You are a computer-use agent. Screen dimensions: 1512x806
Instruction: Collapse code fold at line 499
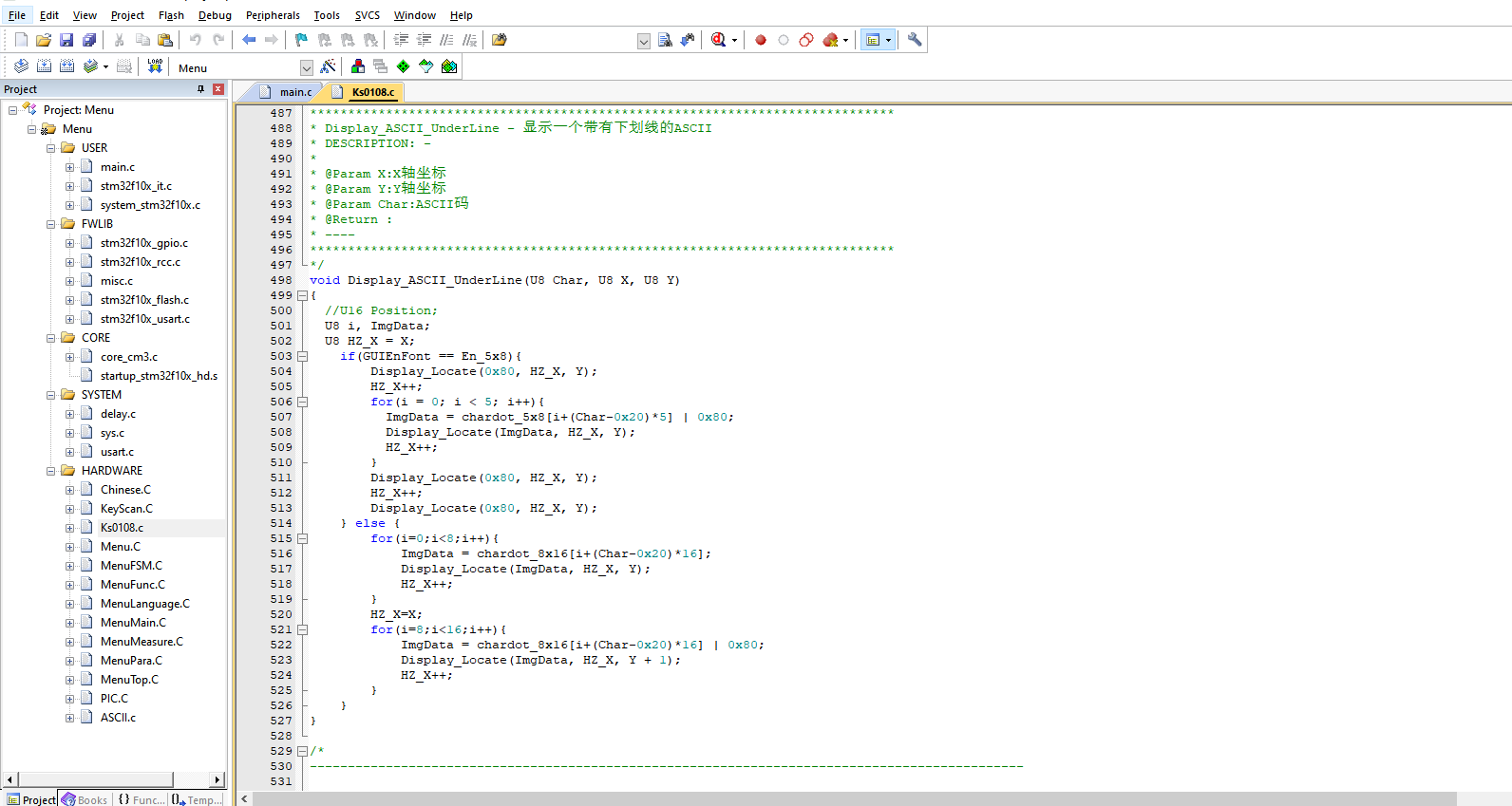pos(303,295)
